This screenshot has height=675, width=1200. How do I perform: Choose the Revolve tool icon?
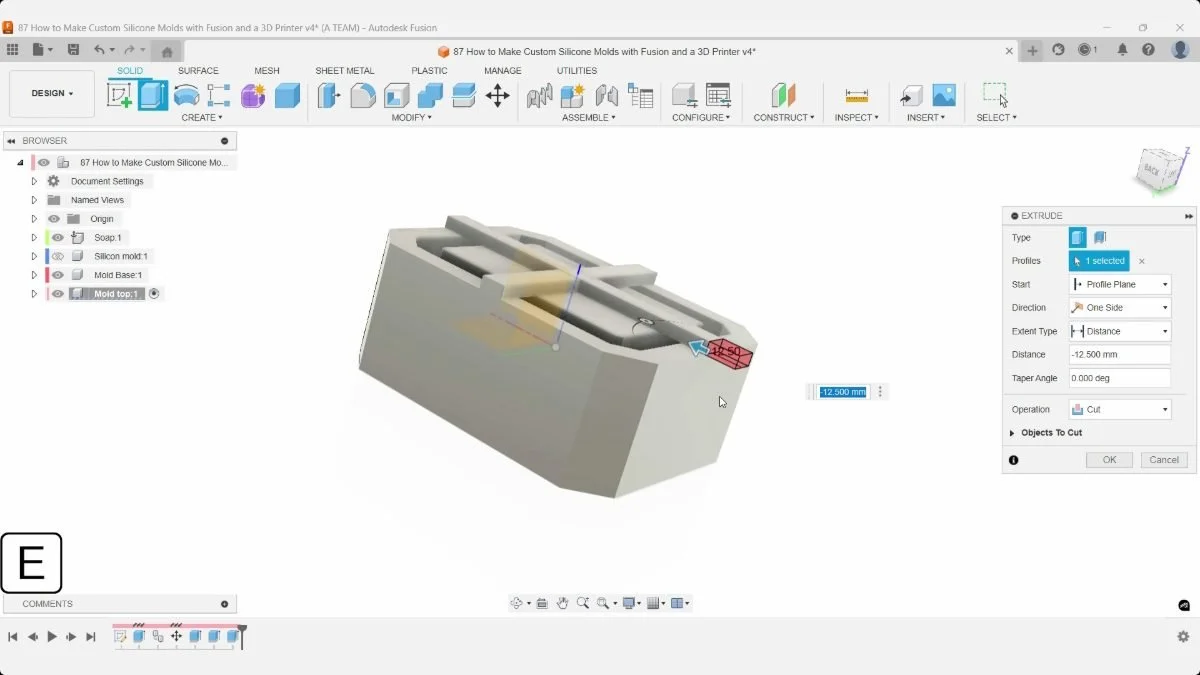tap(186, 95)
